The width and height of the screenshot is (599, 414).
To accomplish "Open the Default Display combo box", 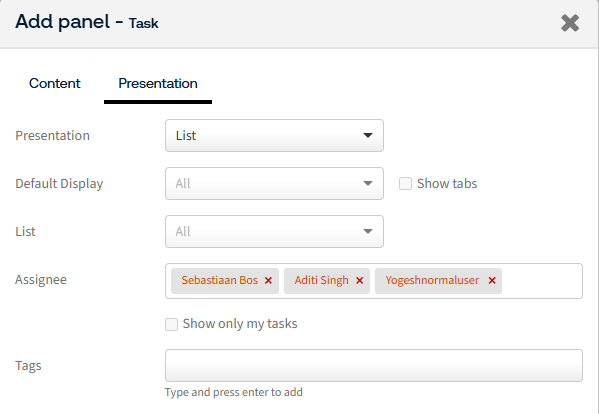I will pyautogui.click(x=274, y=183).
